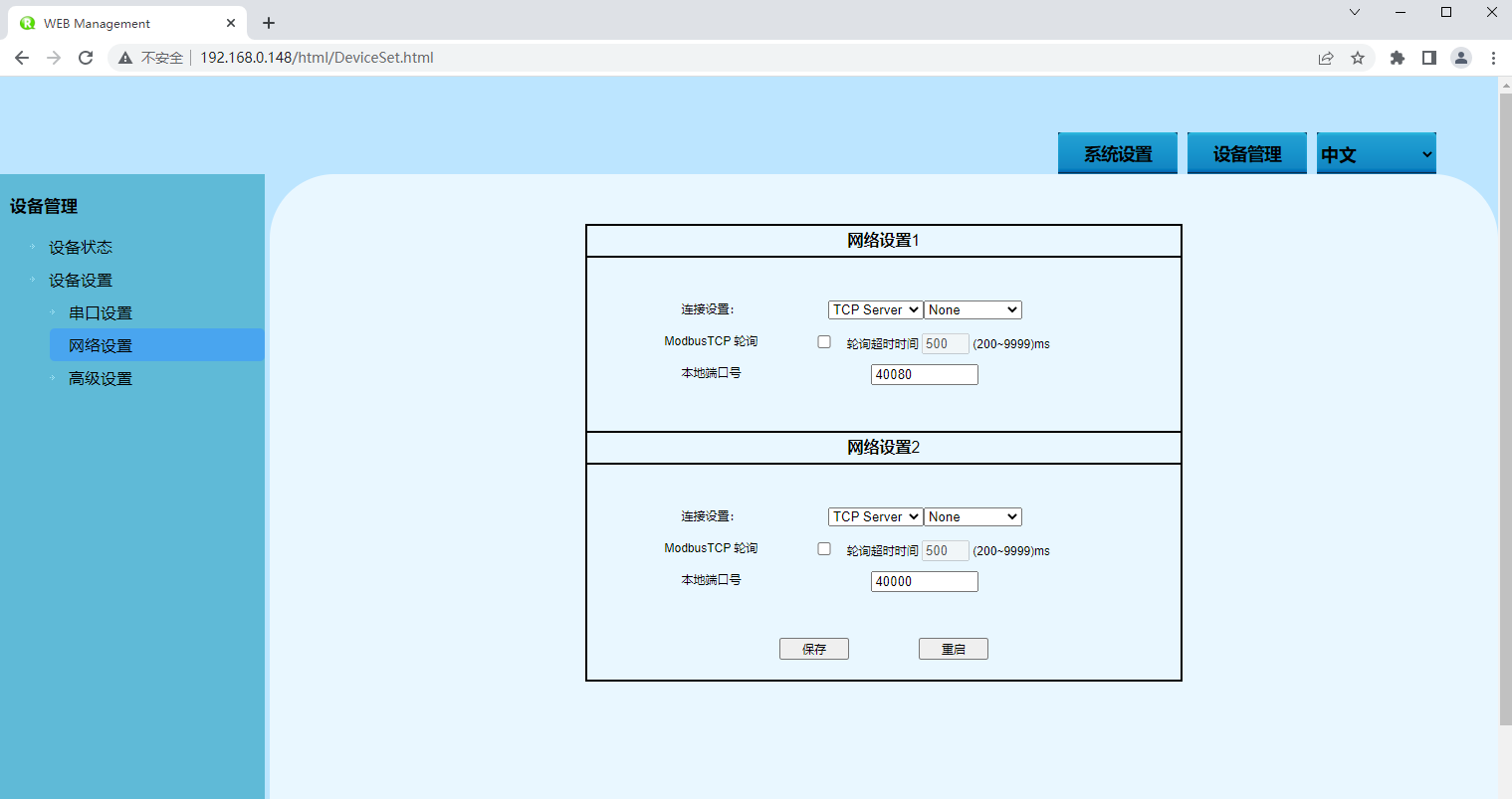Viewport: 1512px width, 799px height.
Task: Click the share page icon
Action: point(1326,58)
